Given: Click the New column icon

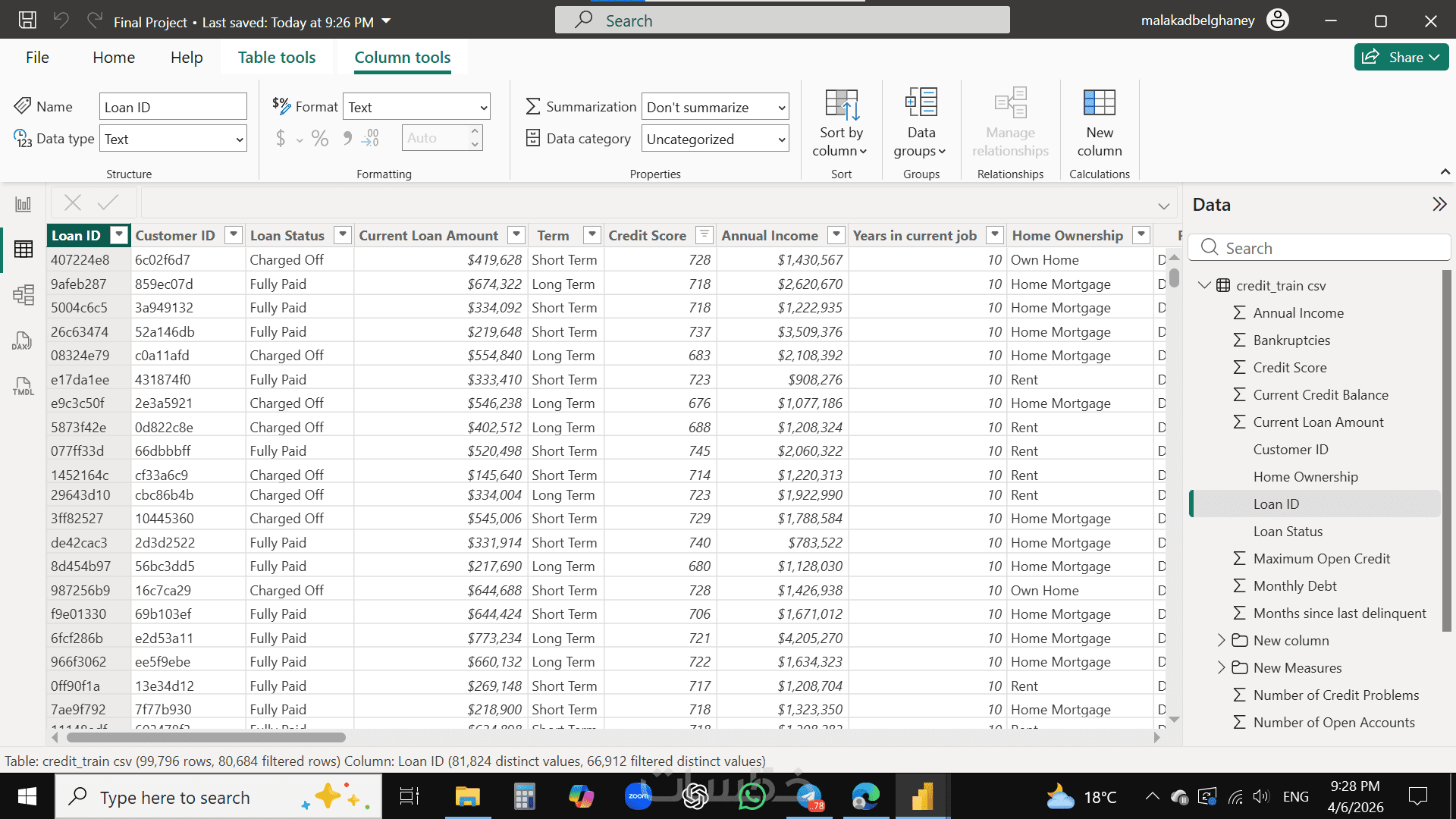Looking at the screenshot, I should tap(1100, 123).
